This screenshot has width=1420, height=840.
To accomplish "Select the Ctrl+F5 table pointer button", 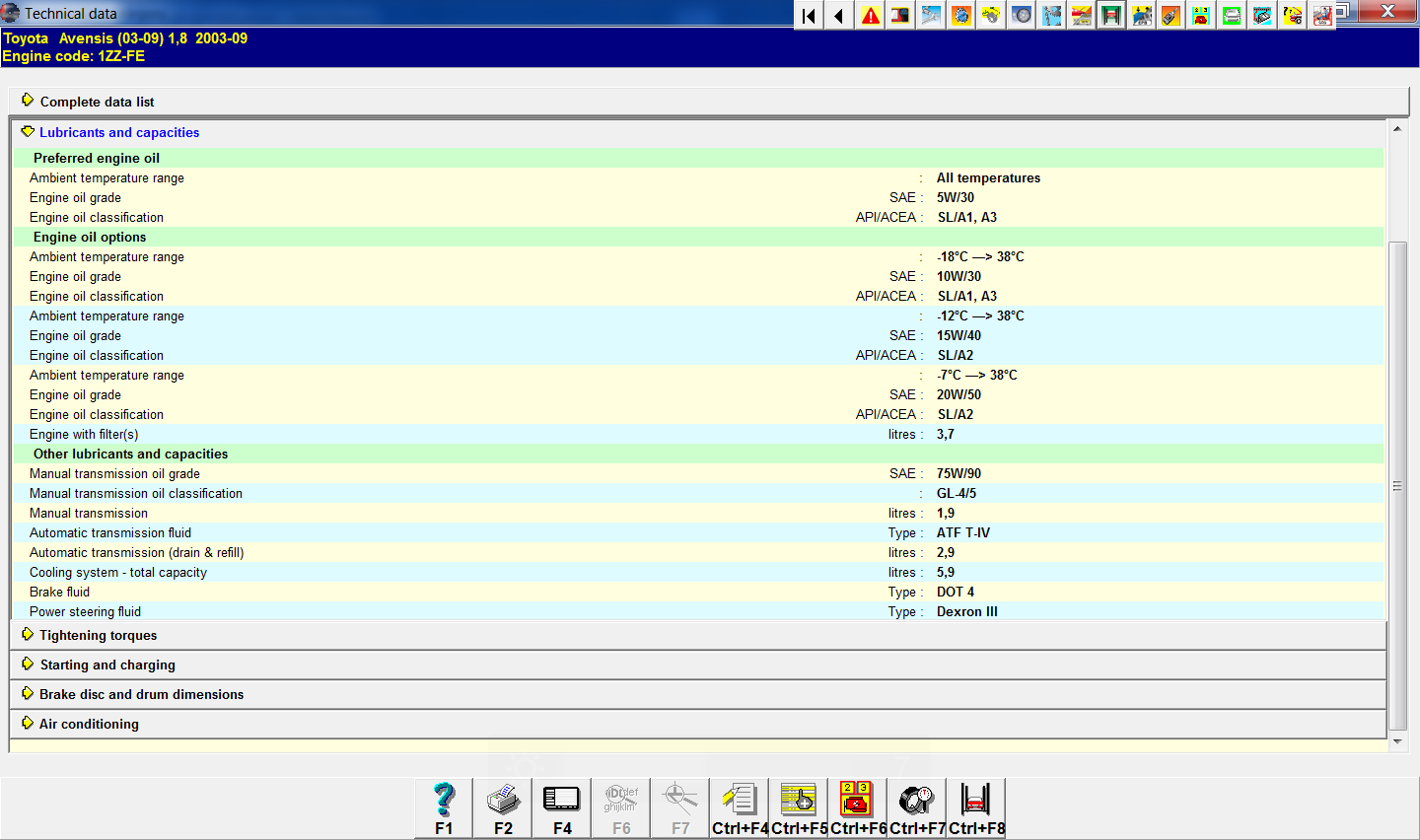I will (799, 807).
